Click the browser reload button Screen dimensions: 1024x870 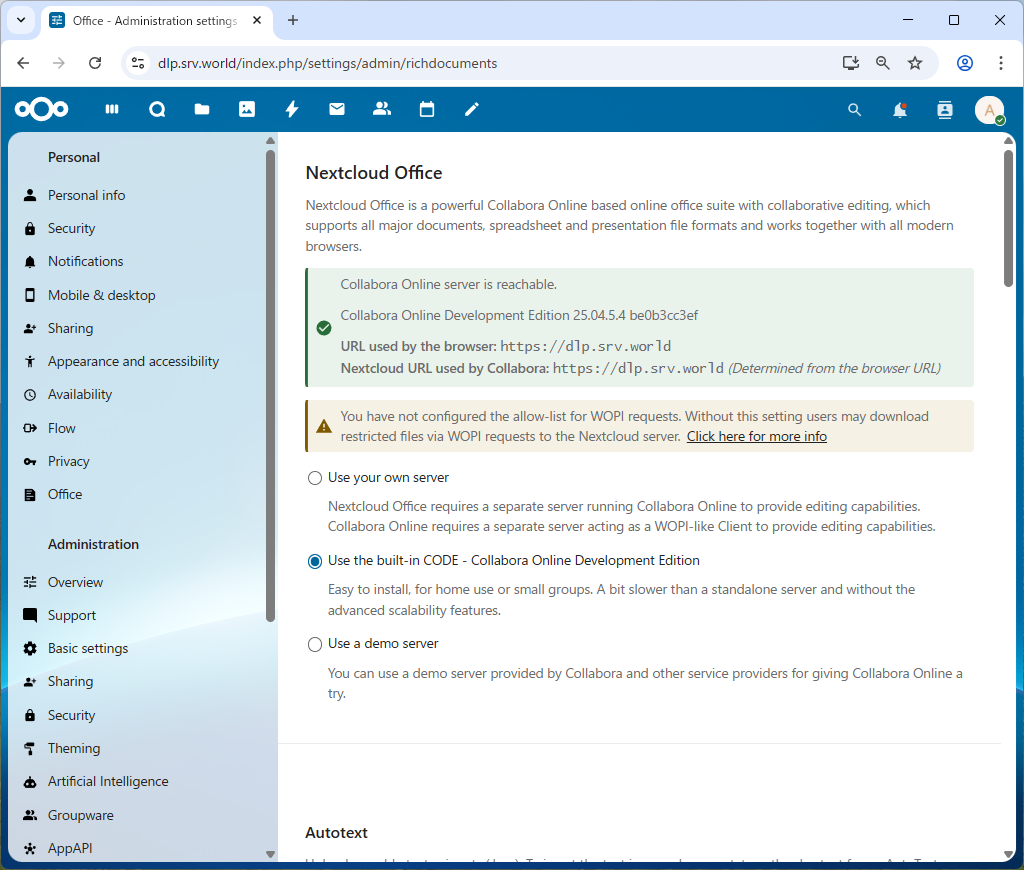pyautogui.click(x=95, y=63)
